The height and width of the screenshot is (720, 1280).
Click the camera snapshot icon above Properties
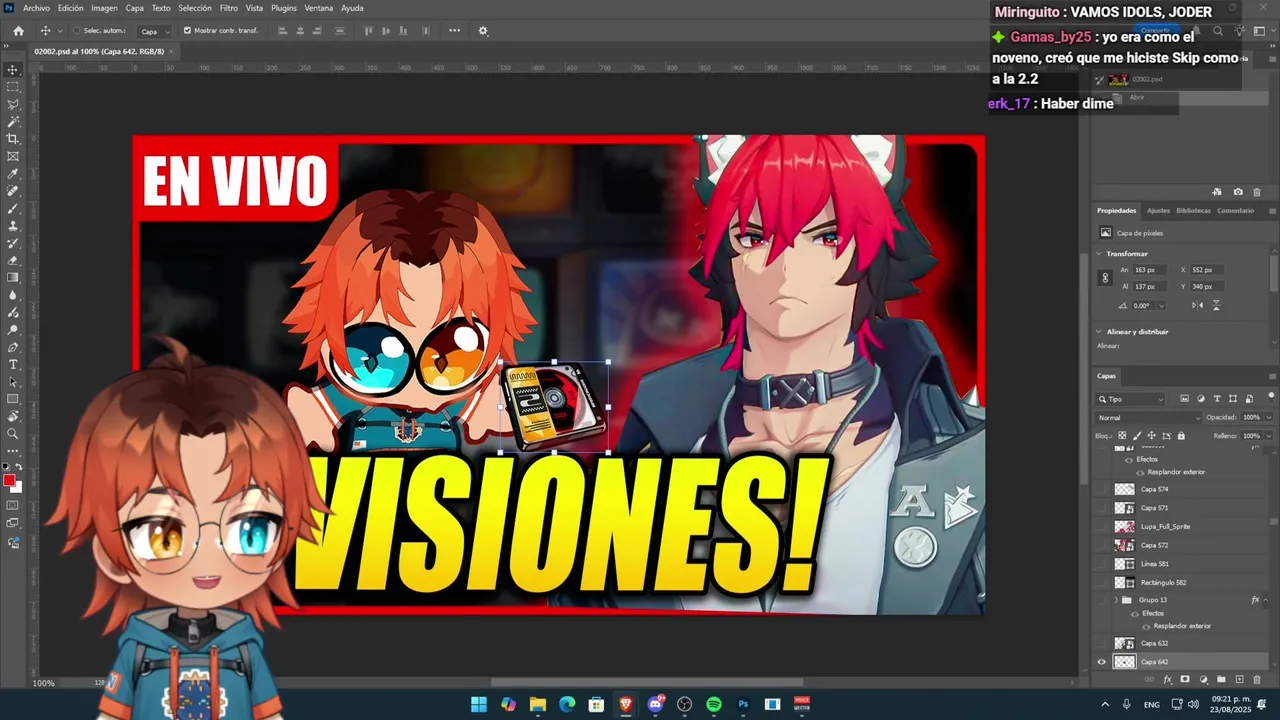1238,192
